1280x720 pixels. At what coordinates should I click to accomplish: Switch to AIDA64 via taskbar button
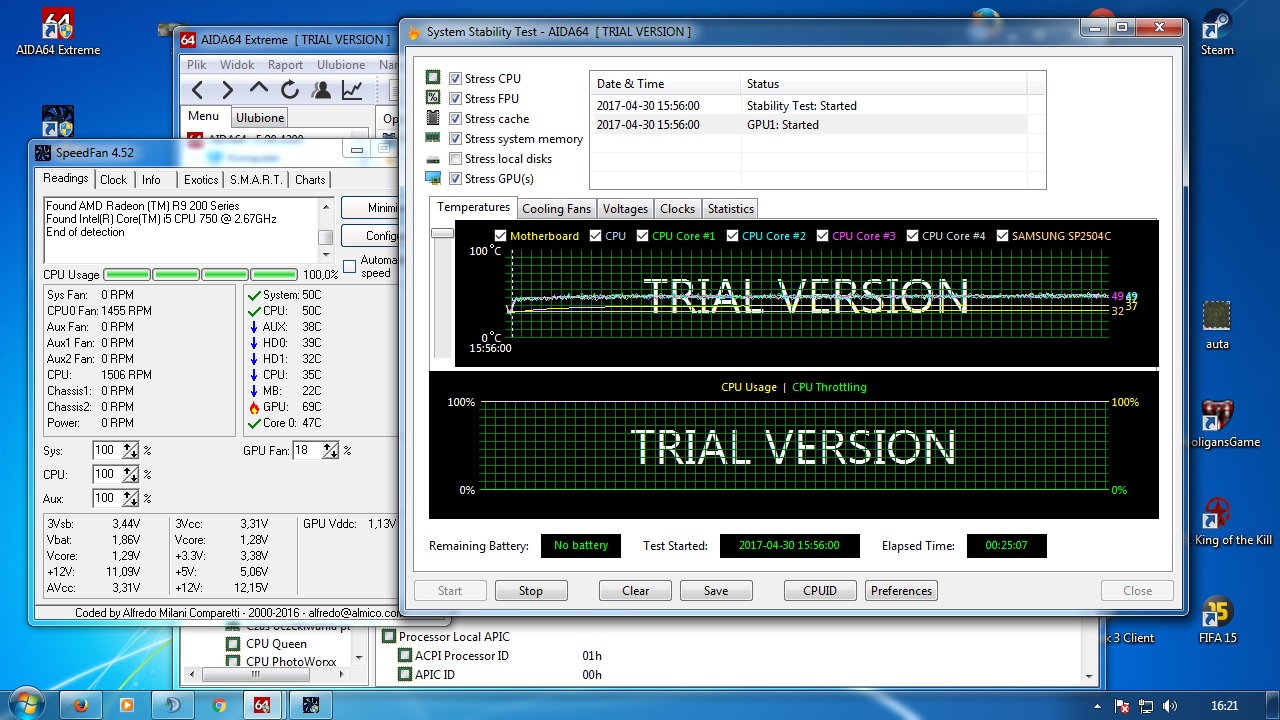[262, 705]
